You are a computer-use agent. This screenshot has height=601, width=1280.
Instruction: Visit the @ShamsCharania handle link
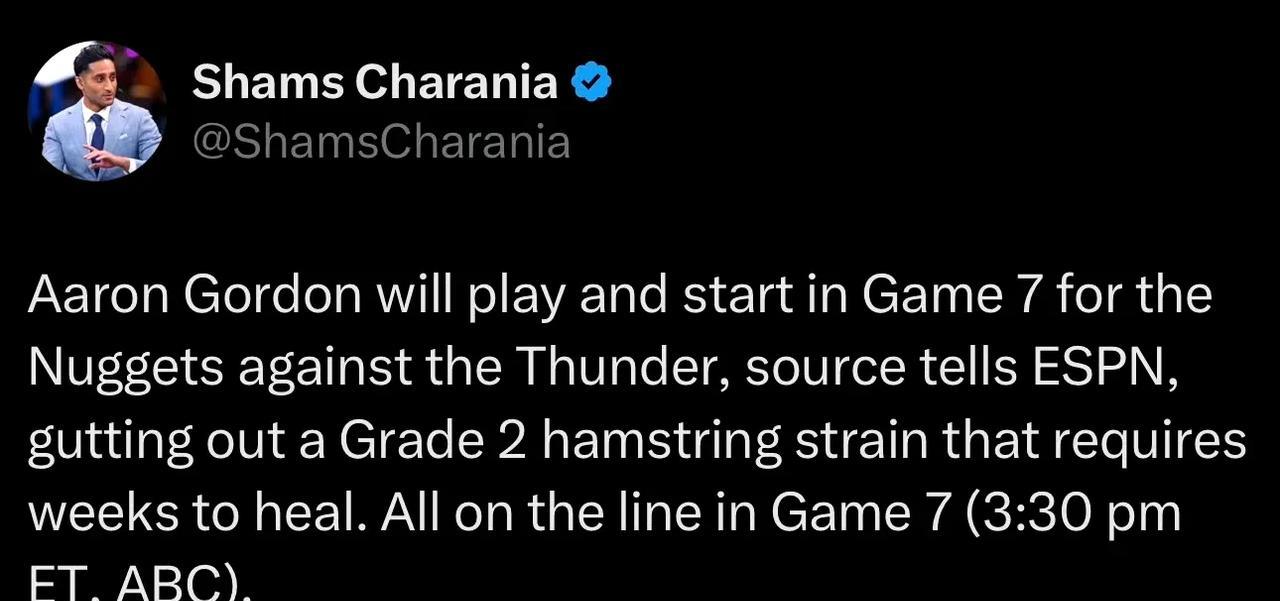tap(381, 143)
